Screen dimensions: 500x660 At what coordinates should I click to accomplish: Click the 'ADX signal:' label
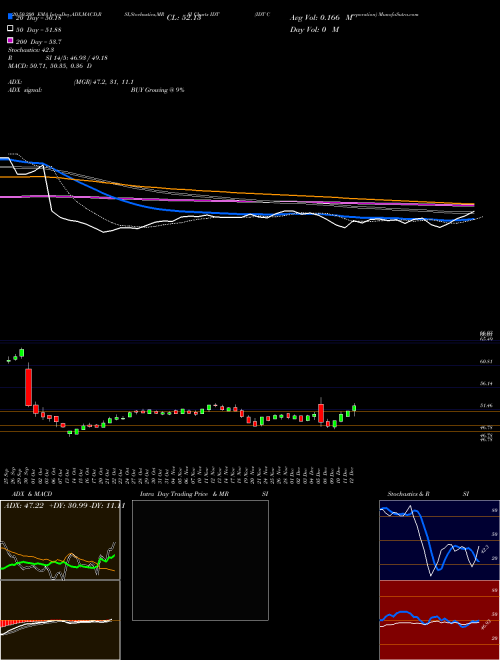point(24,90)
